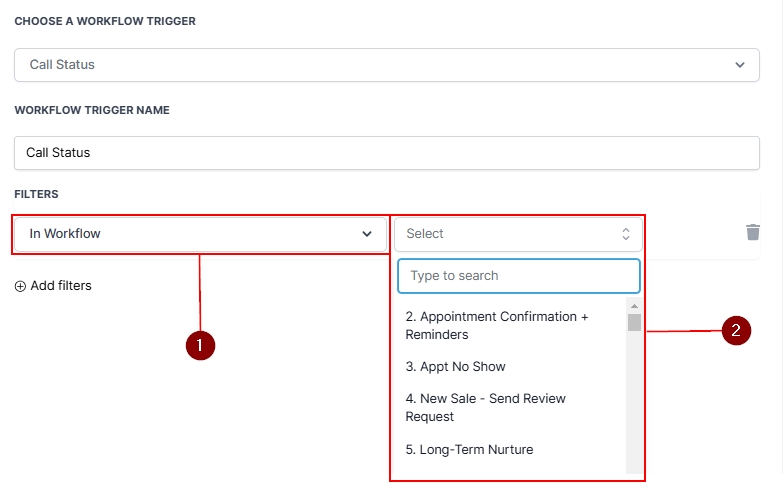Click the scrollbar up arrow in the options list
This screenshot has width=783, height=483.
click(634, 306)
